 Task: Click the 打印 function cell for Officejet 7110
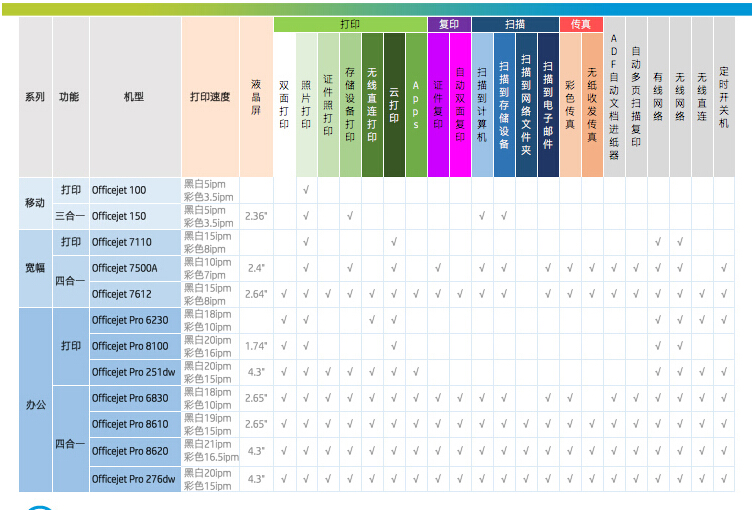70,242
